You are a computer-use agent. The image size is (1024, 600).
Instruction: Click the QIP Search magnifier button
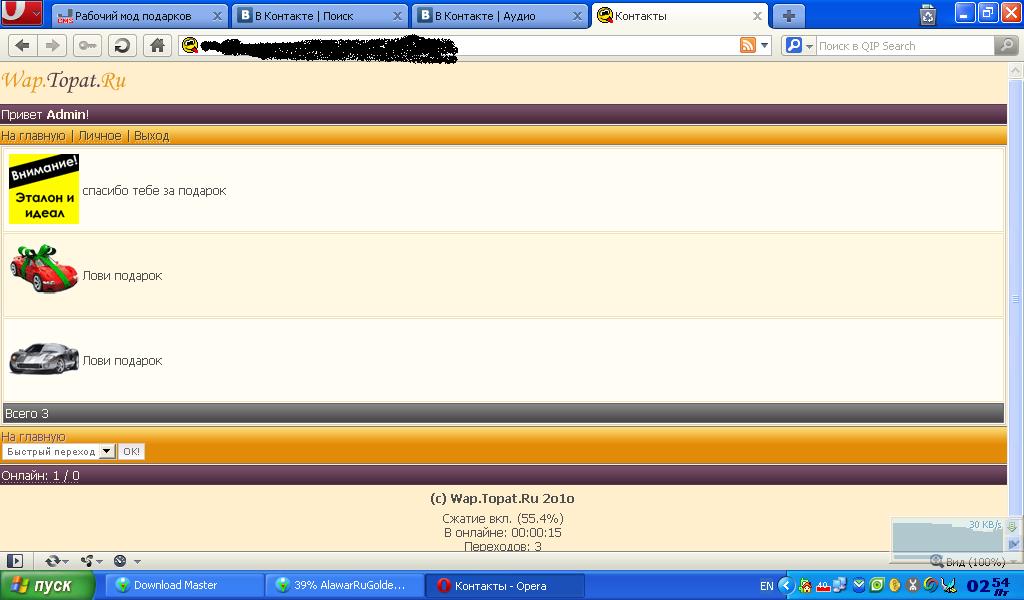click(1006, 45)
